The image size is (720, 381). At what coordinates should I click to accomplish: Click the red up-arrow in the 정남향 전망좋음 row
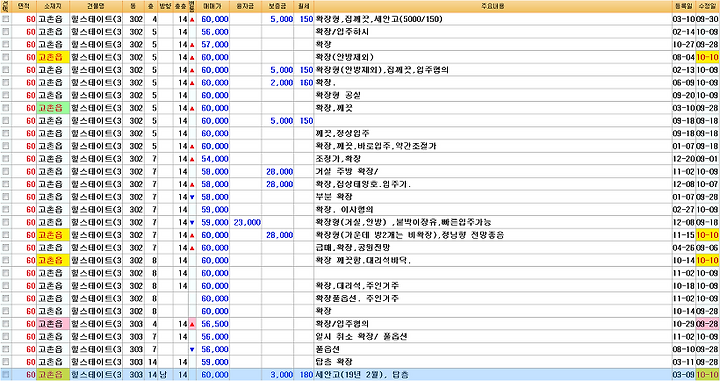[x=192, y=235]
